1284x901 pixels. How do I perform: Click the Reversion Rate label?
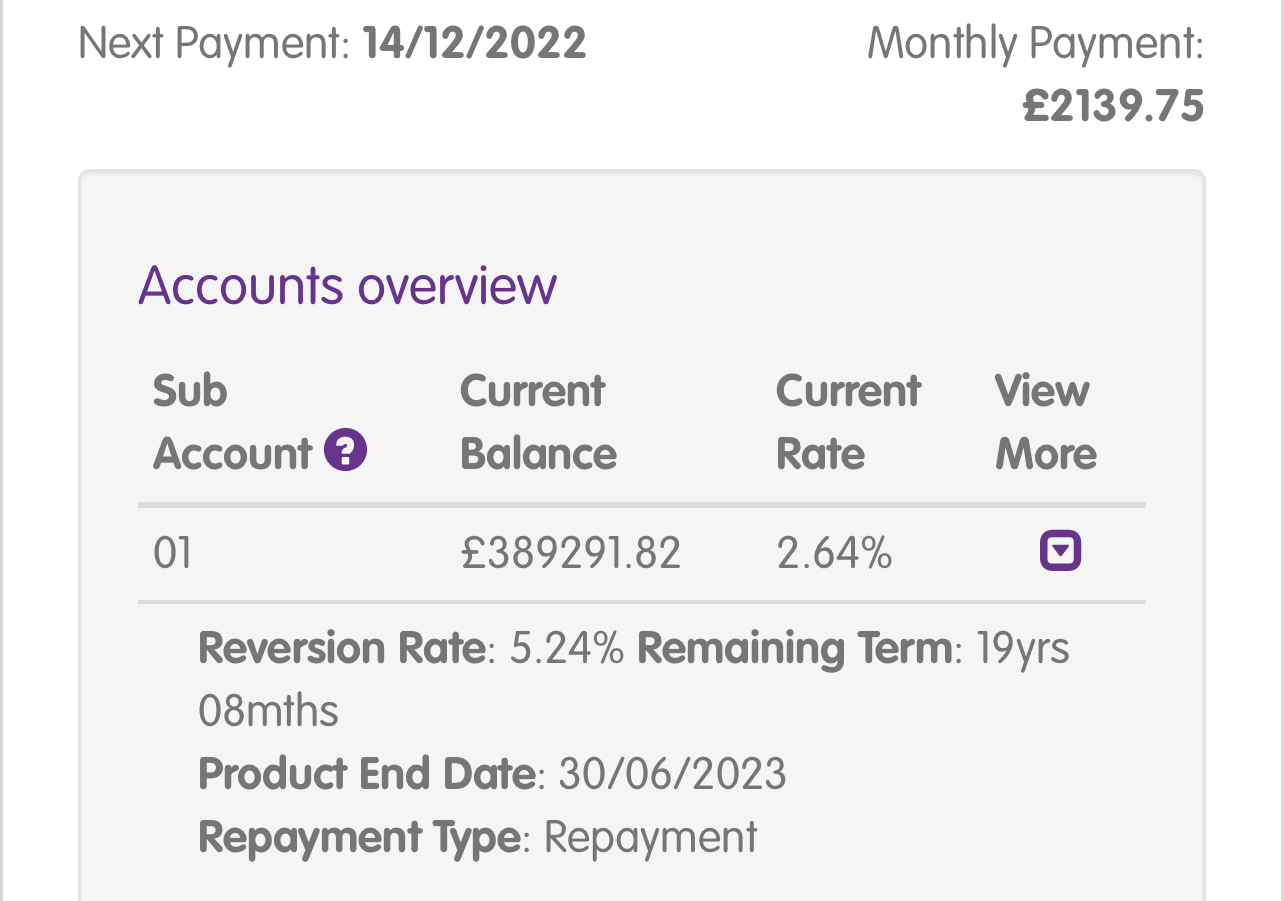click(342, 648)
